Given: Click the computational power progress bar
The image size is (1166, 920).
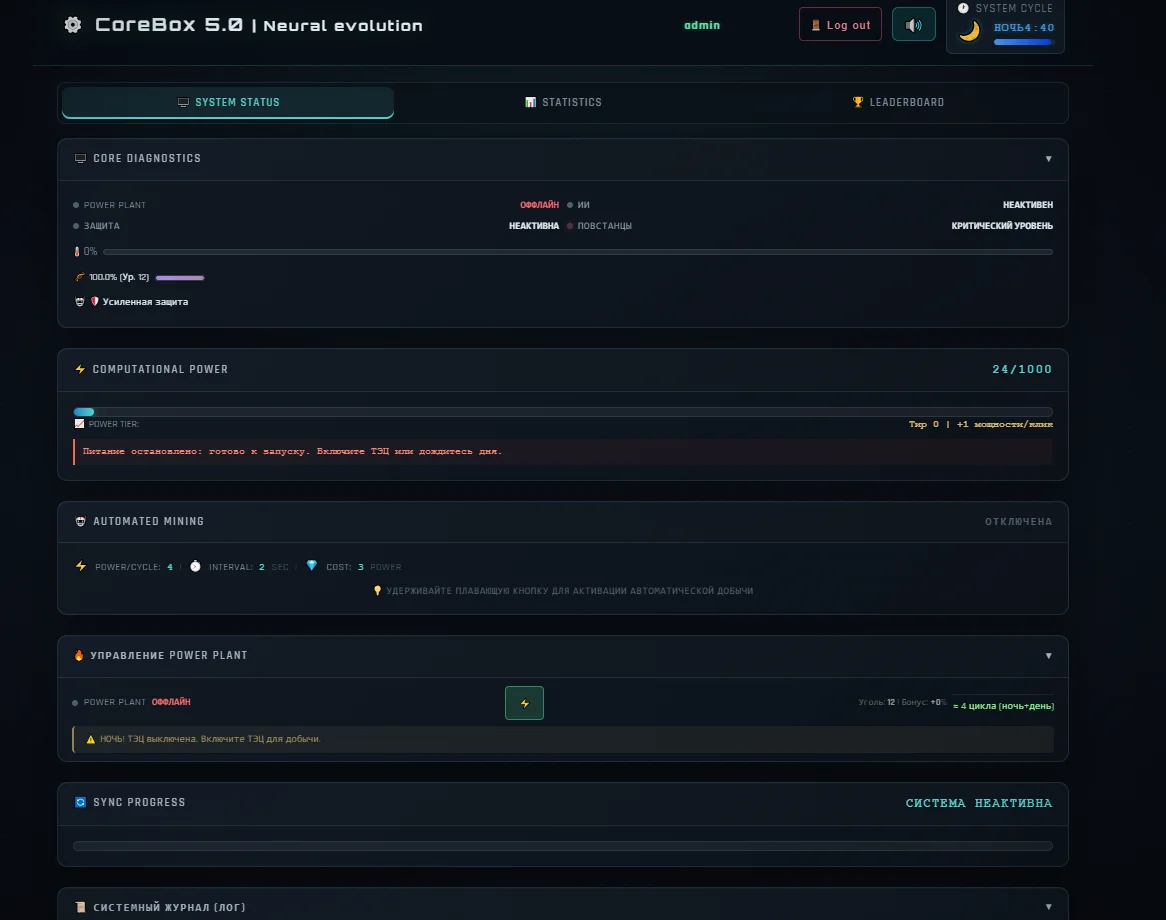Looking at the screenshot, I should tap(563, 411).
